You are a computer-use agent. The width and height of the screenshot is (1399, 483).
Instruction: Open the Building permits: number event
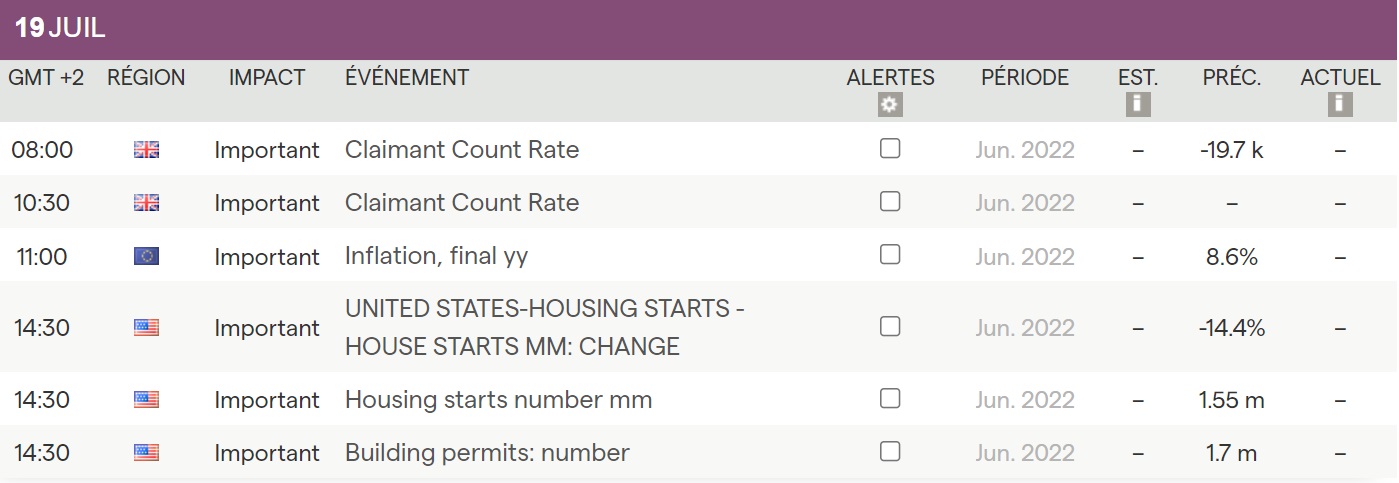tap(487, 453)
